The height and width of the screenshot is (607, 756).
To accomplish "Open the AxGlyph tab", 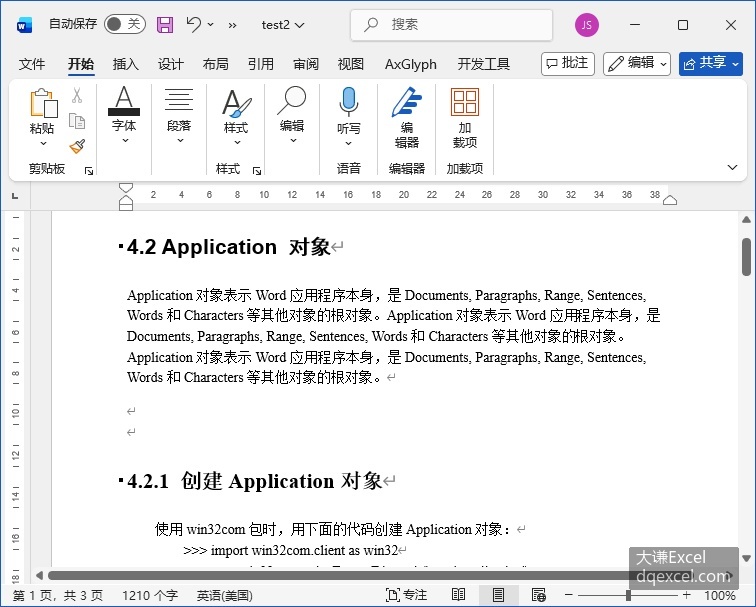I will [x=411, y=64].
